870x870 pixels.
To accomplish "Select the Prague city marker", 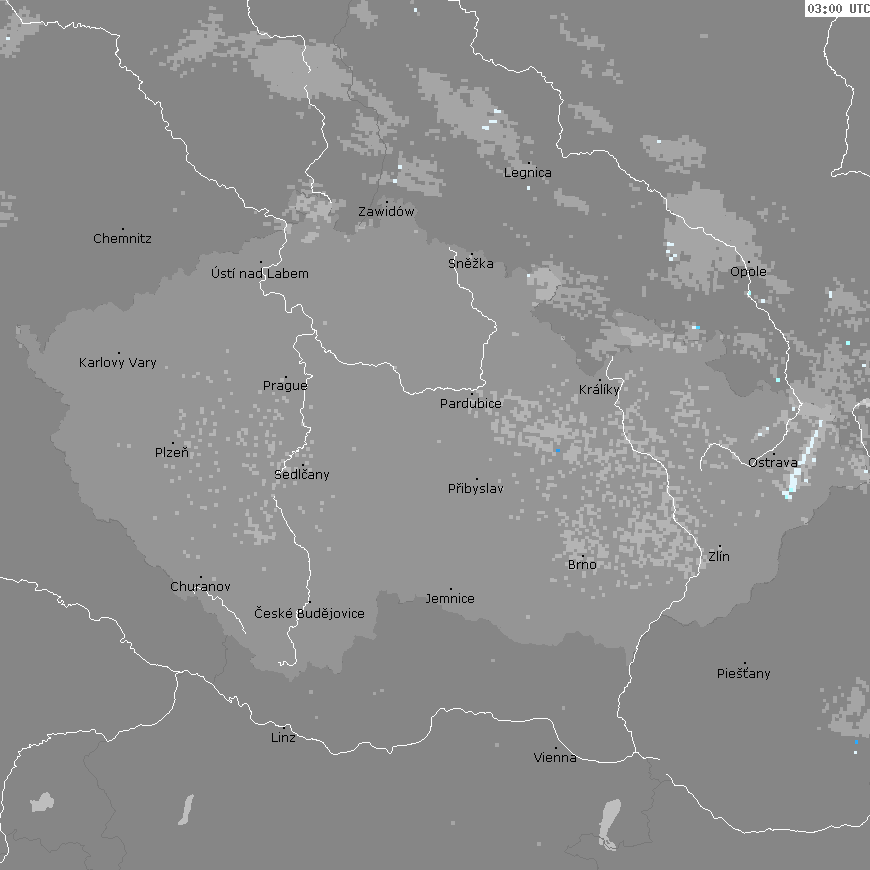I will click(x=286, y=377).
